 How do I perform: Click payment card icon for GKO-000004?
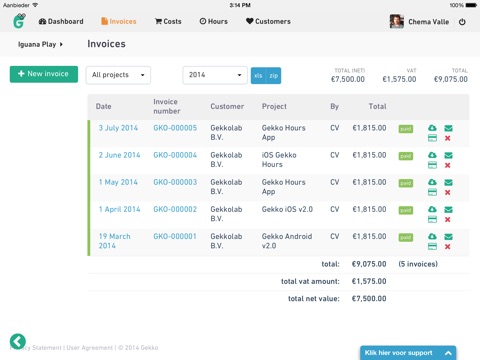click(432, 165)
